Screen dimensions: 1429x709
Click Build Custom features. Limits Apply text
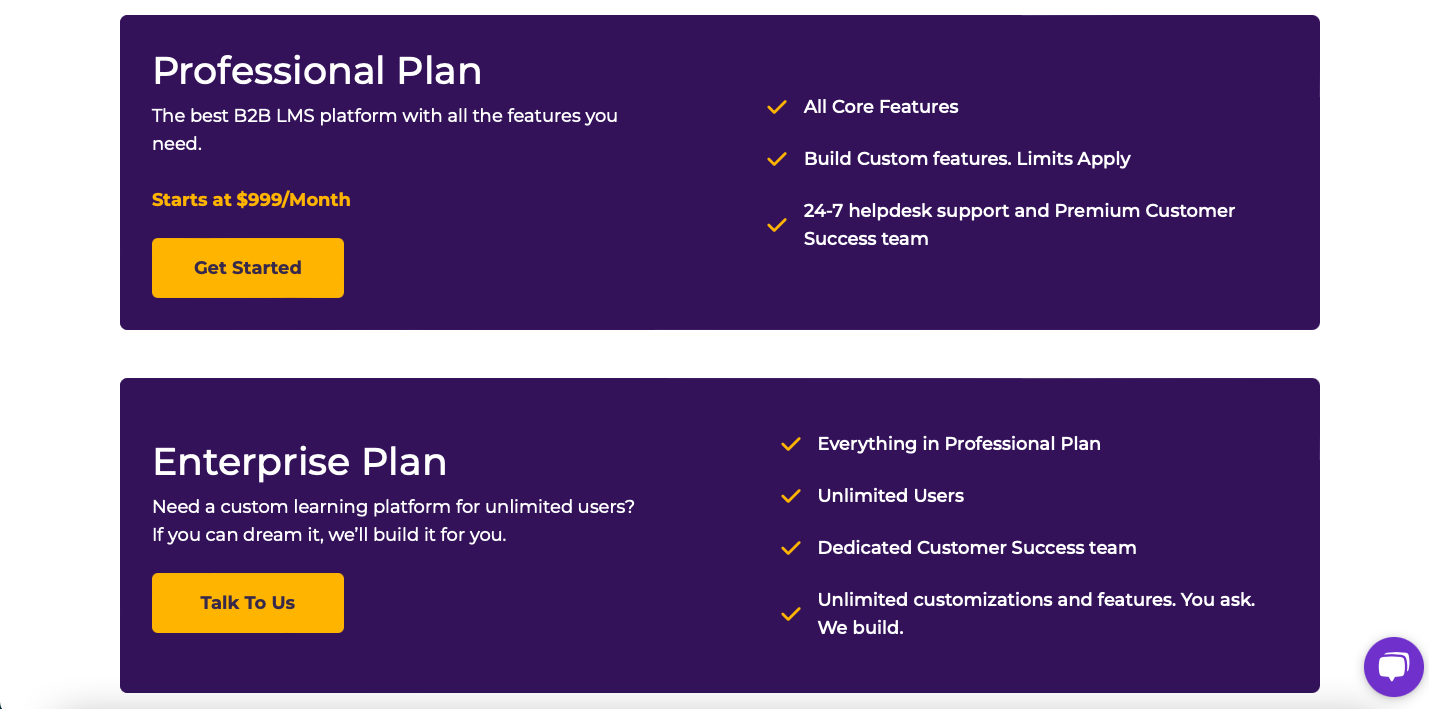coord(967,159)
